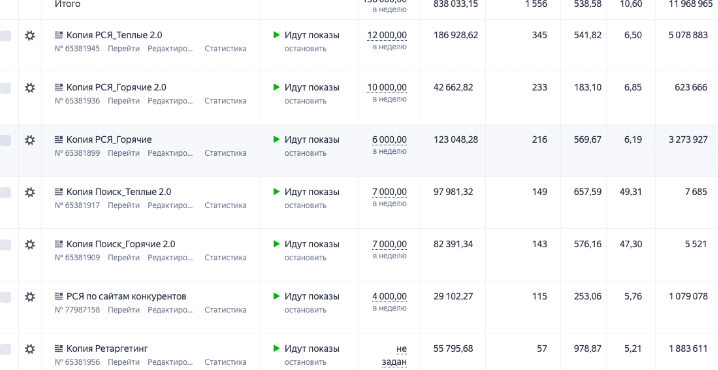718x370 pixels.
Task: Open gear settings for Копия Ретаргетинг
Action: [x=30, y=349]
